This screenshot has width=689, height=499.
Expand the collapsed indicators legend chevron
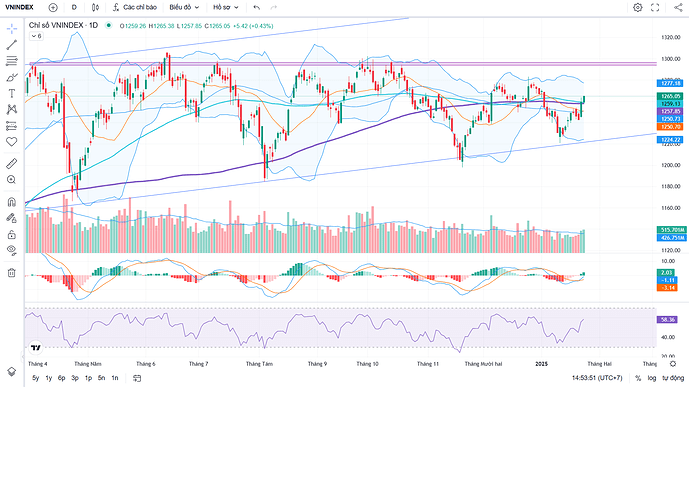(x=36, y=35)
